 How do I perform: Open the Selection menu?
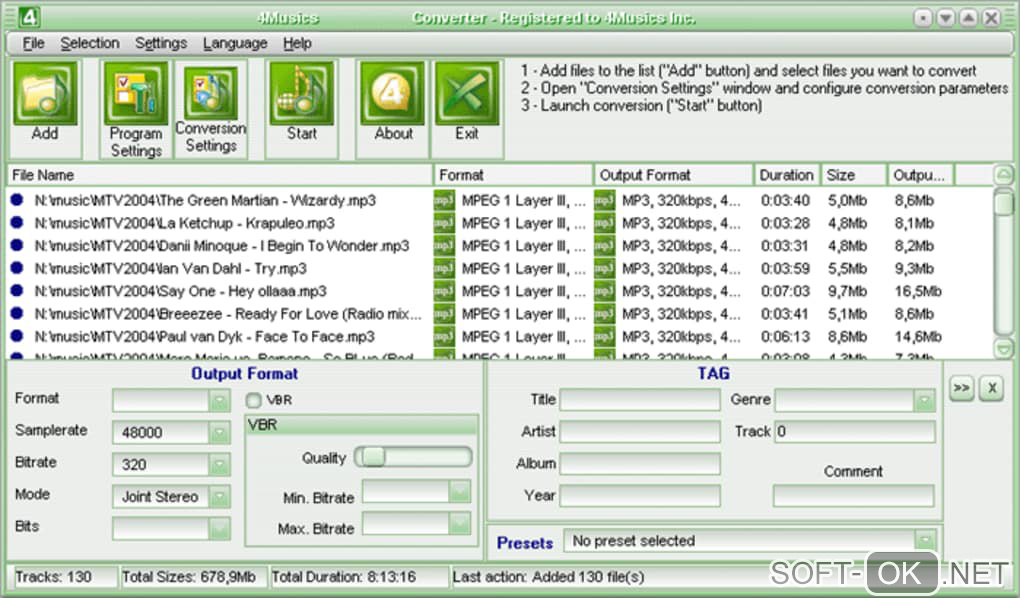90,44
